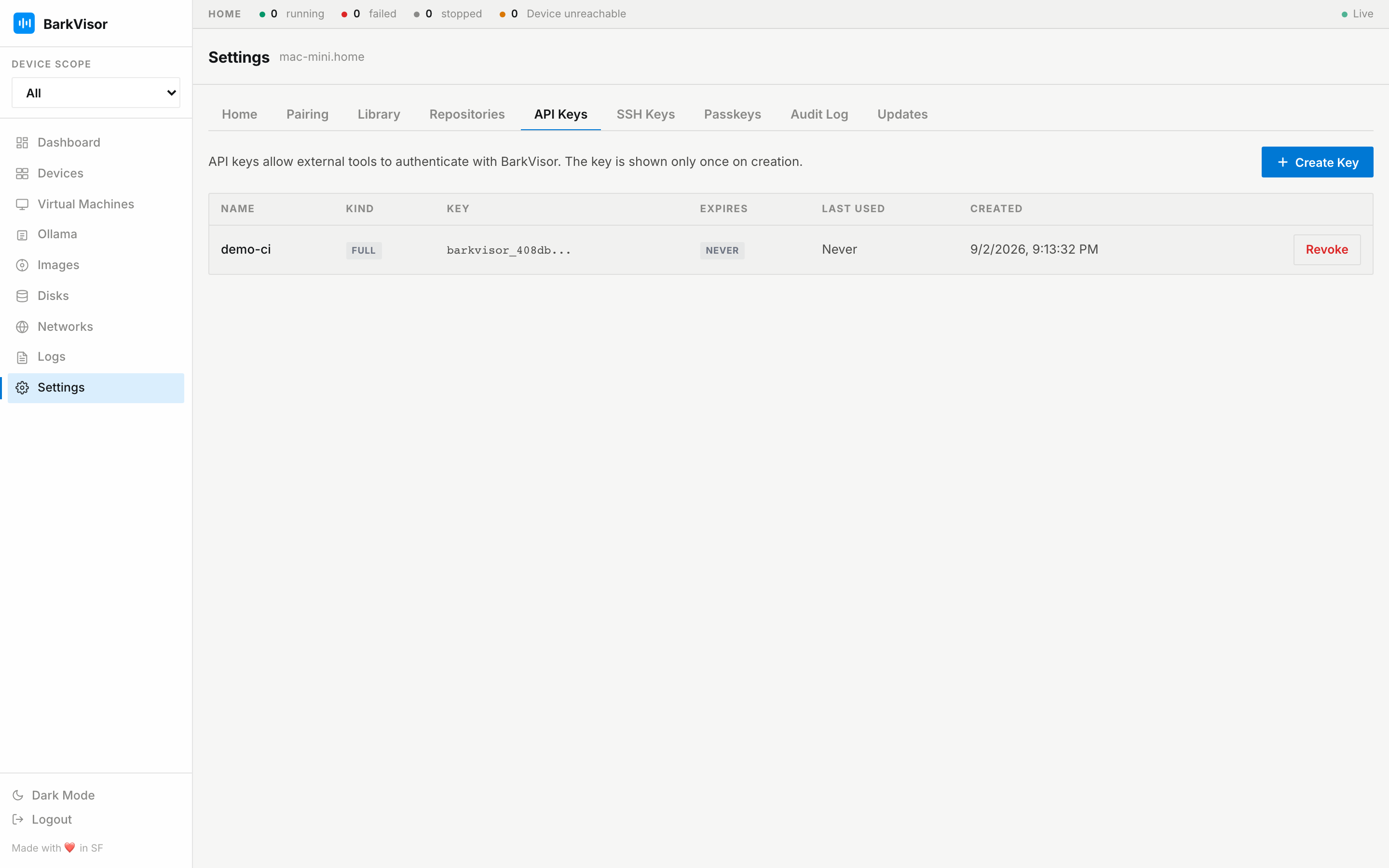Open the Device Scope dropdown
Image resolution: width=1389 pixels, height=868 pixels.
point(96,93)
